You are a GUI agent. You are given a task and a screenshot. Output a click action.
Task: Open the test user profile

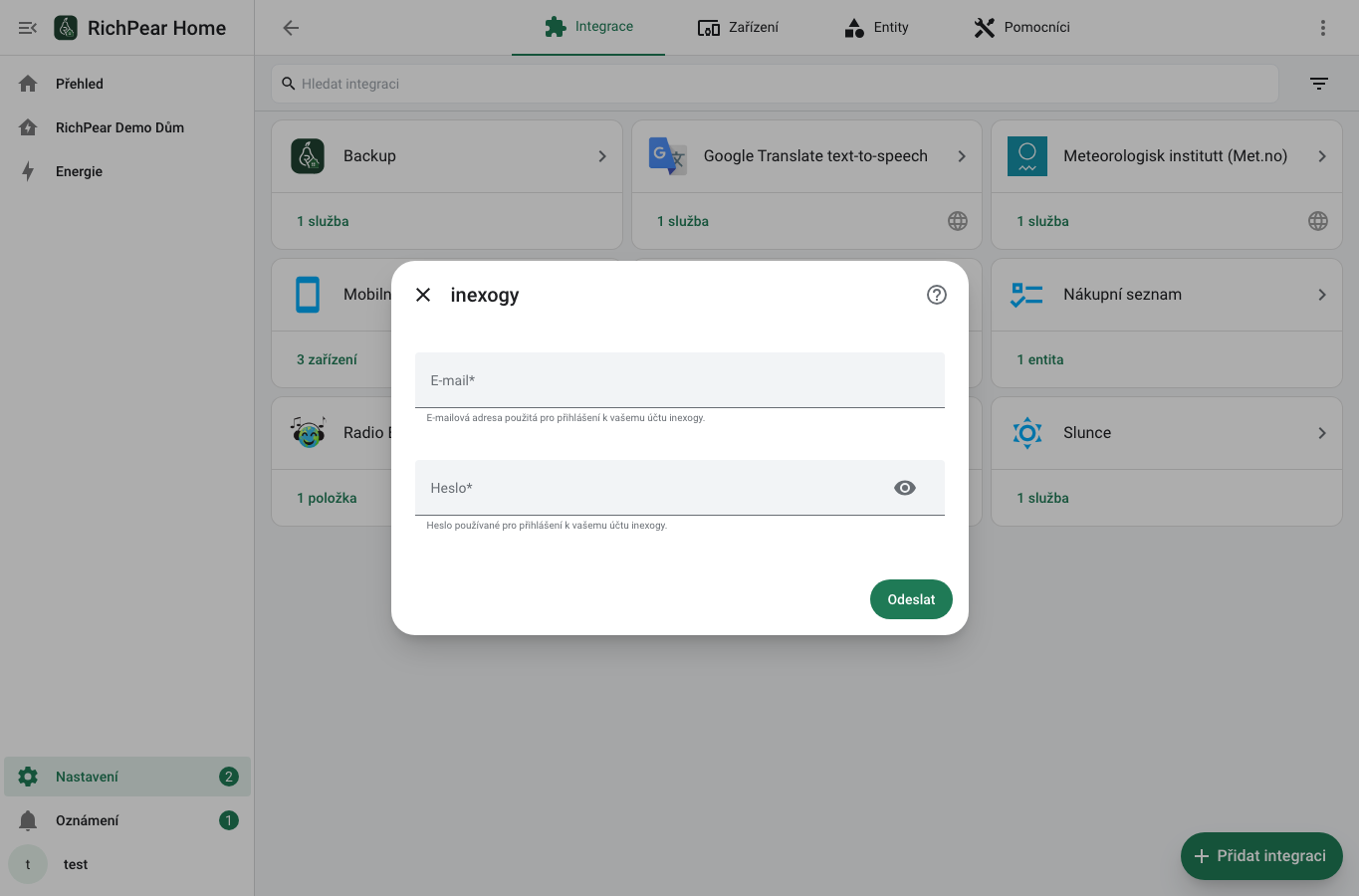(x=127, y=864)
